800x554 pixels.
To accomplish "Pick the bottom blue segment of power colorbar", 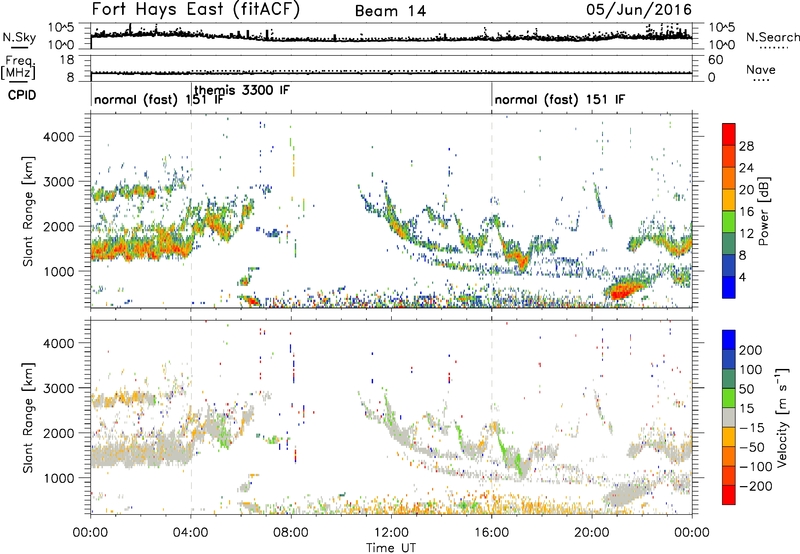I will coord(729,287).
